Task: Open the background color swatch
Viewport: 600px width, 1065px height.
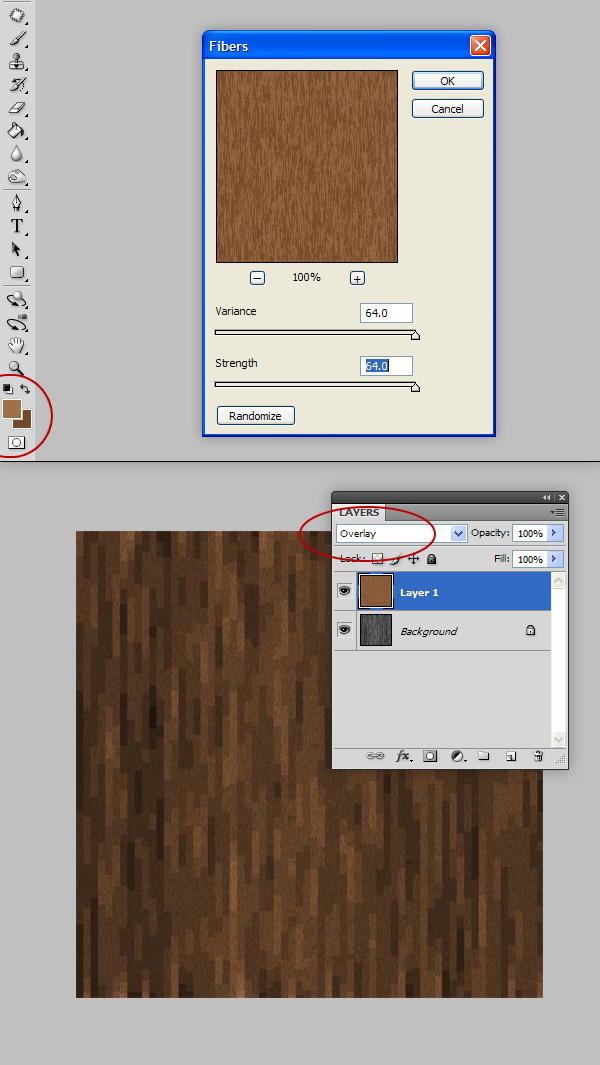Action: 26,422
